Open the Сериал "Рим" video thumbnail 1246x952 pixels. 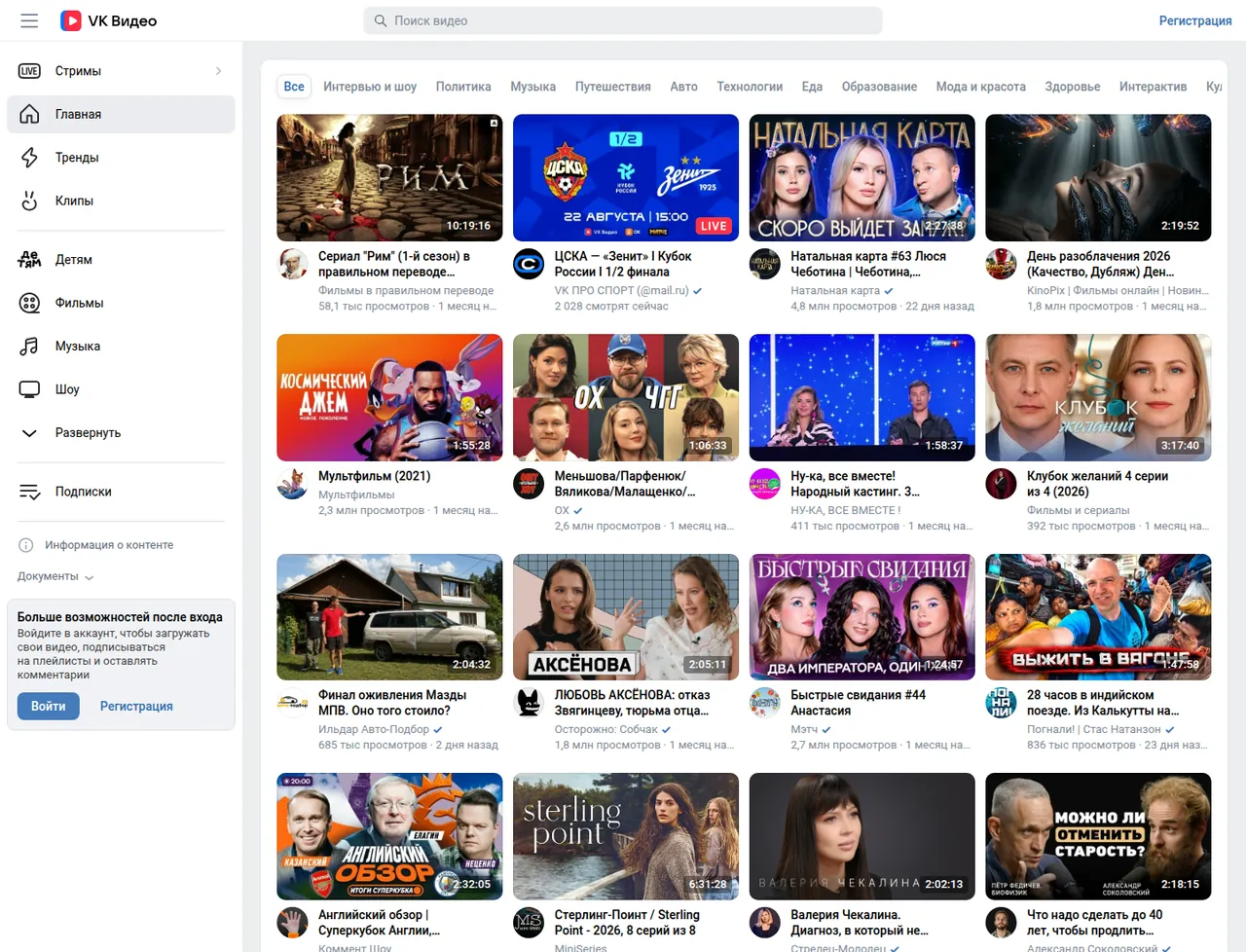point(389,177)
